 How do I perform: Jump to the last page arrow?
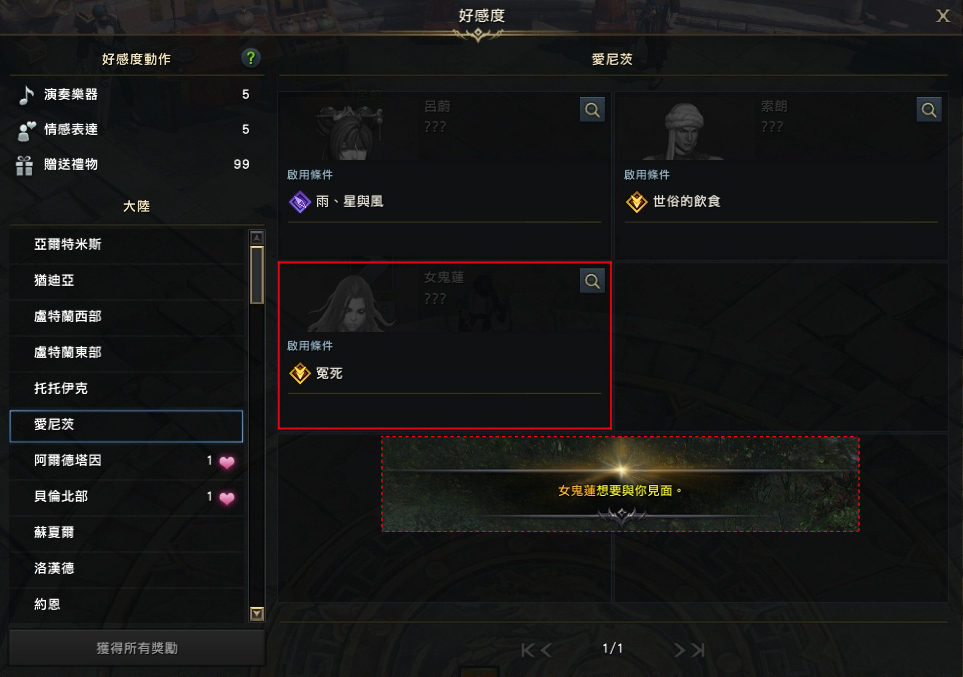click(x=698, y=650)
